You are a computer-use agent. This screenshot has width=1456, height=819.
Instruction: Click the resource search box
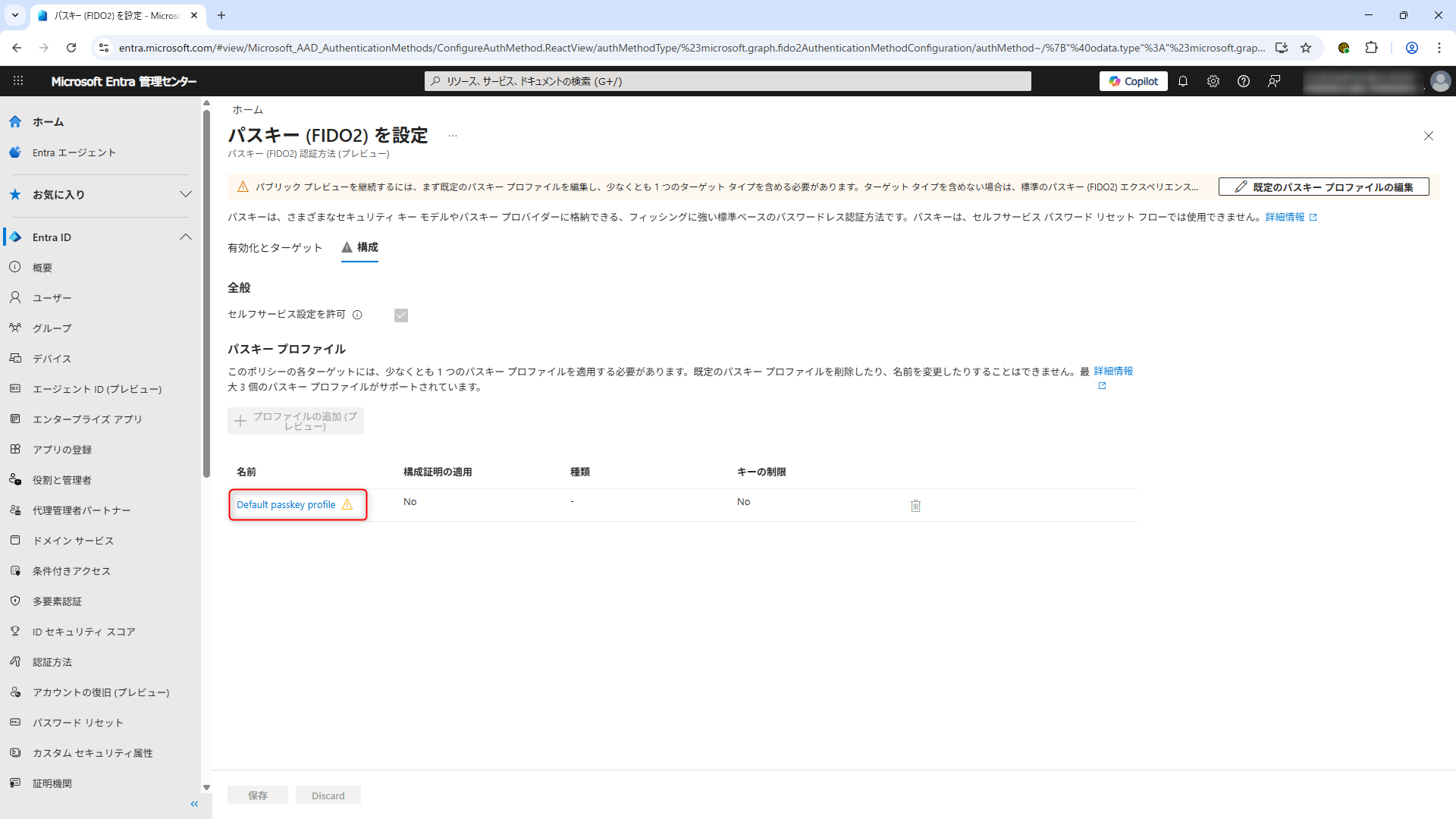pos(728,81)
